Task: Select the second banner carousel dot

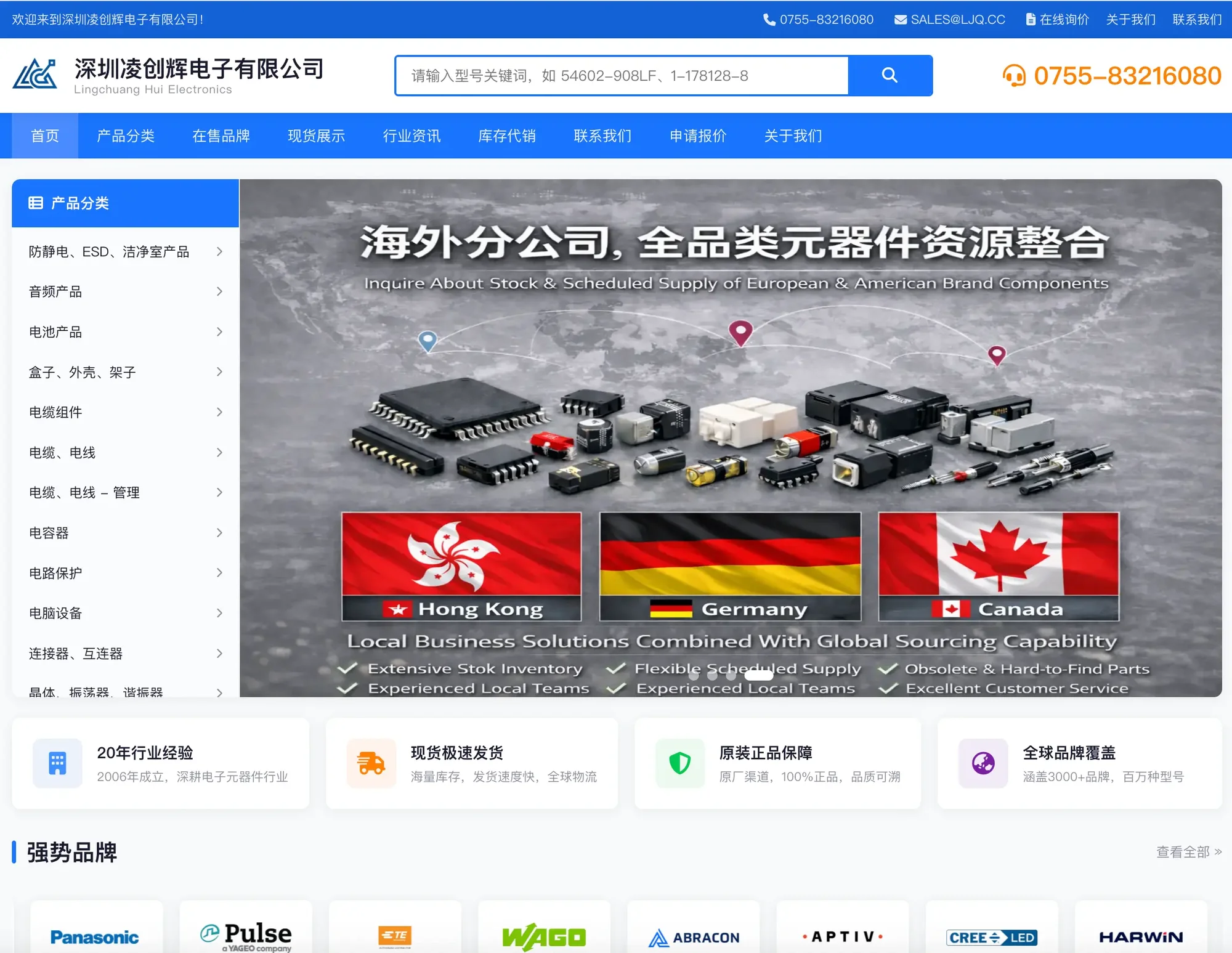Action: coord(712,675)
